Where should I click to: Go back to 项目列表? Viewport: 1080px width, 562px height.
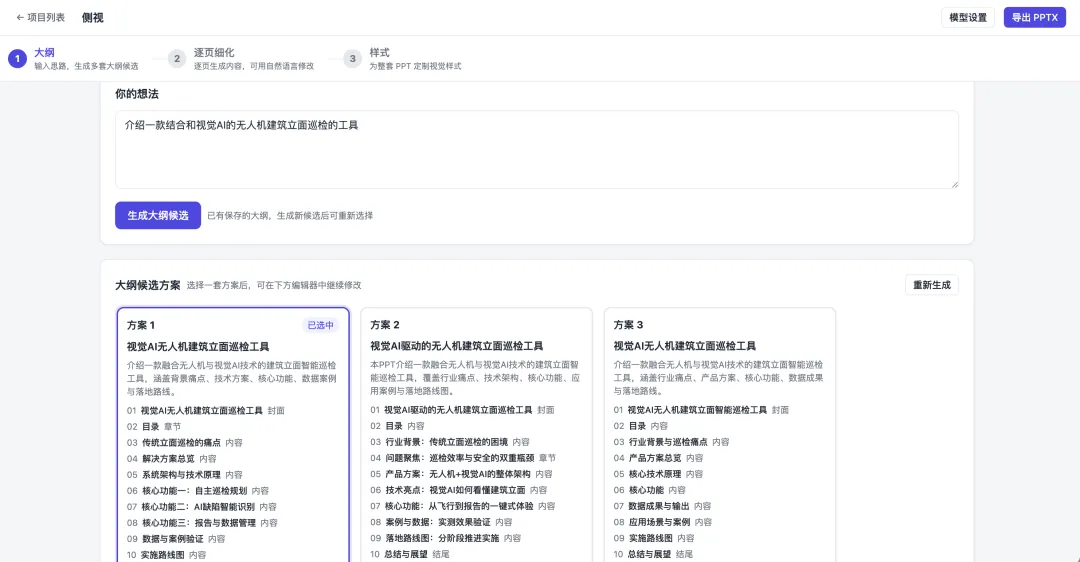coord(40,17)
